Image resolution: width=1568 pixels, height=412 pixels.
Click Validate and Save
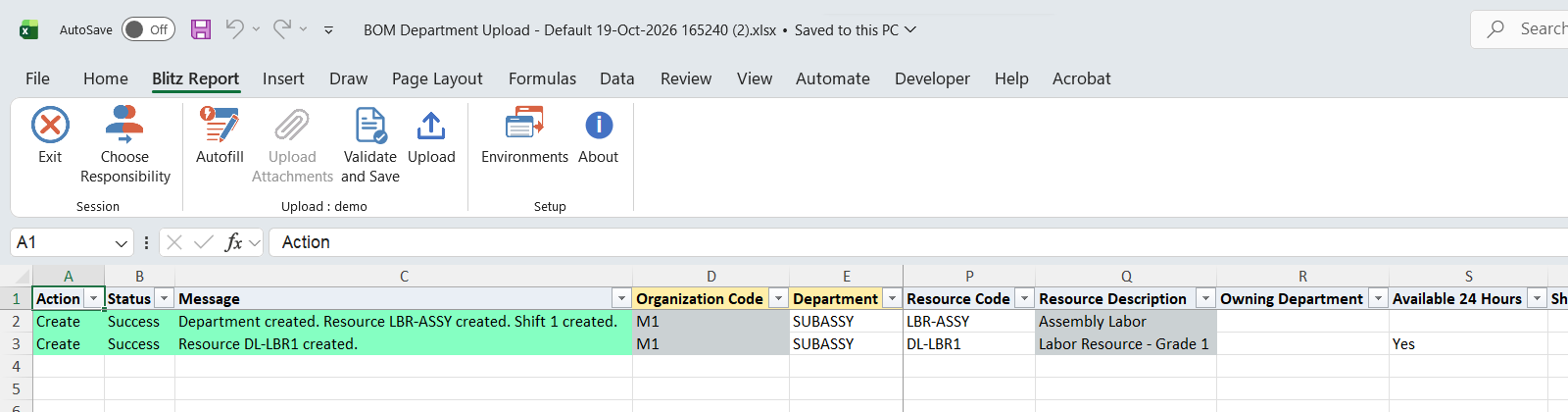370,145
